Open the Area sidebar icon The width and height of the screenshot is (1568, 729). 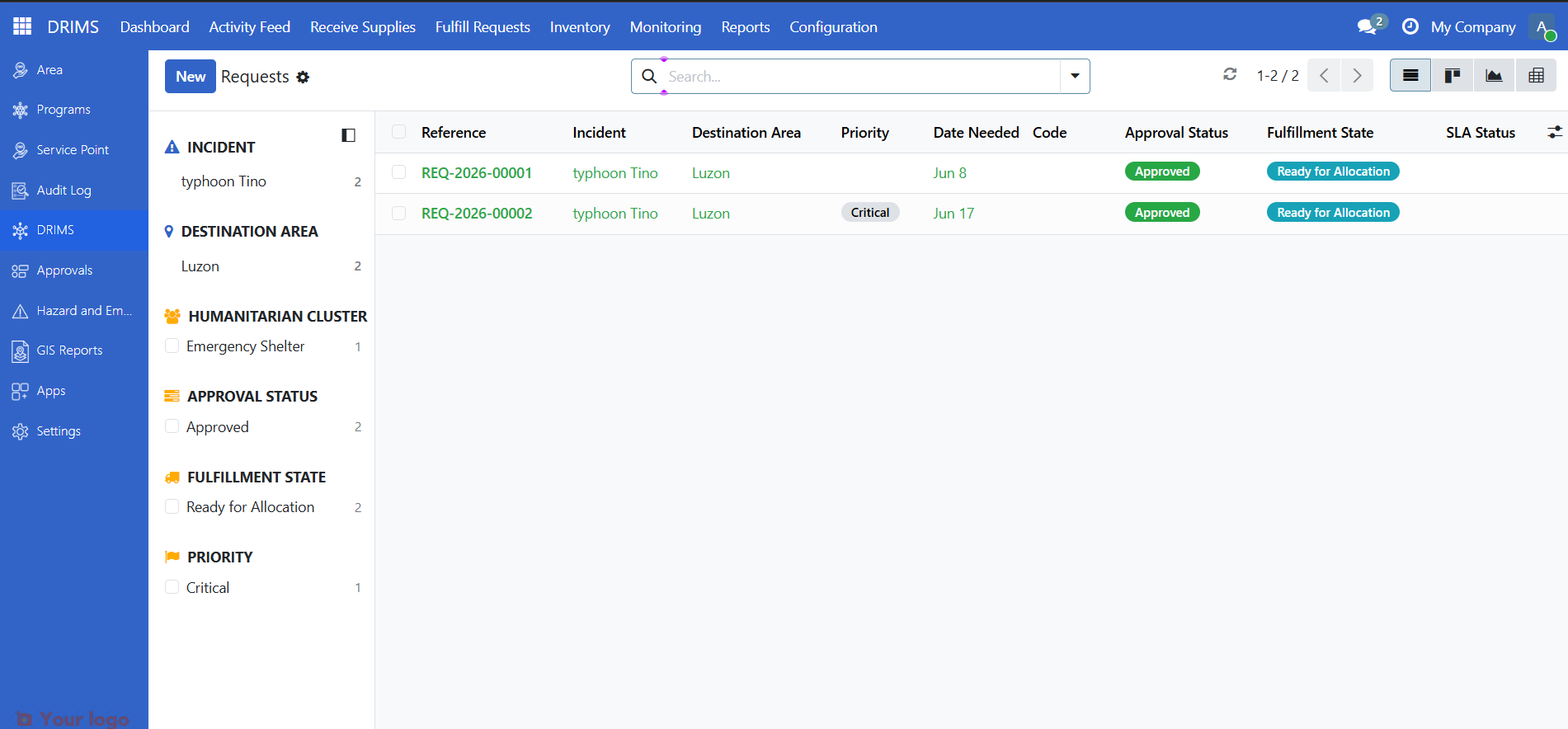click(x=21, y=70)
